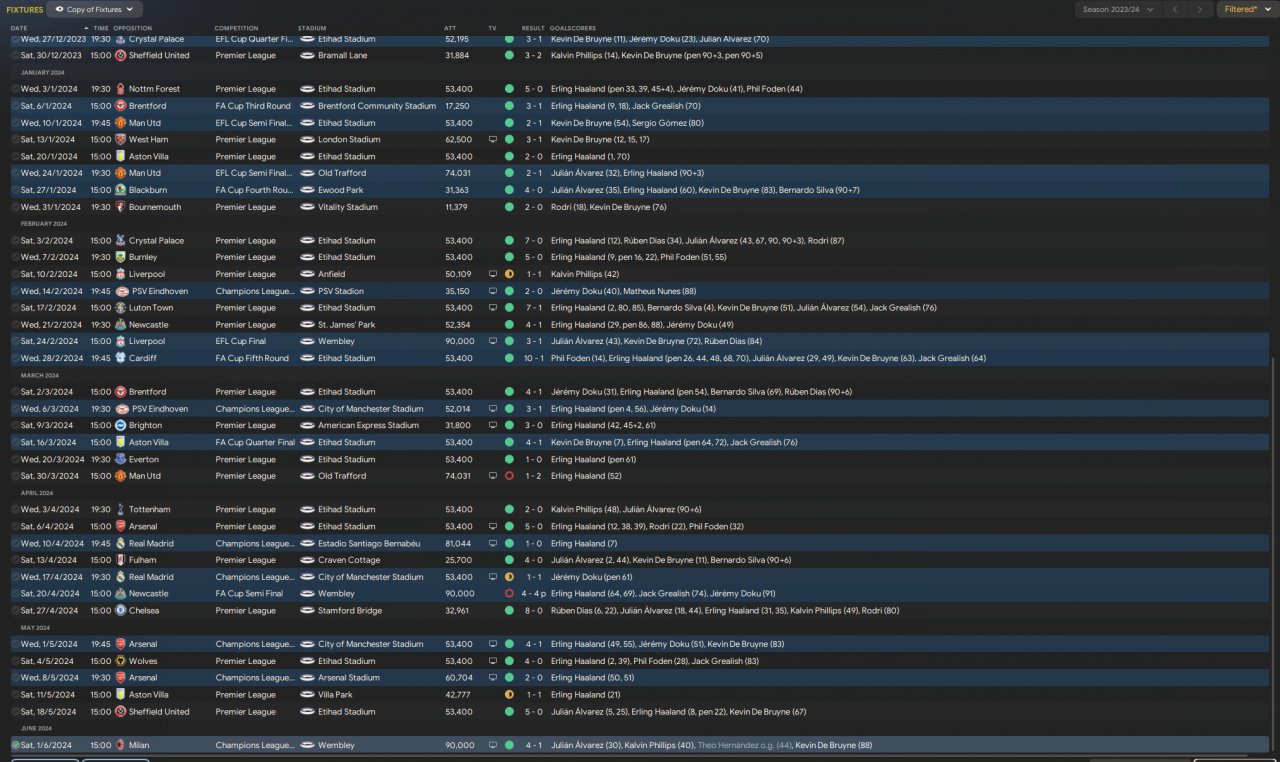The image size is (1280, 762).
Task: Click the 4 - 4 p result against Newcastle
Action: tap(533, 593)
